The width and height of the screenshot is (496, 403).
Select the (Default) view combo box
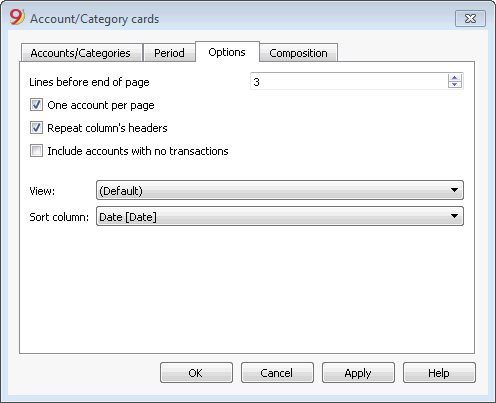point(280,190)
